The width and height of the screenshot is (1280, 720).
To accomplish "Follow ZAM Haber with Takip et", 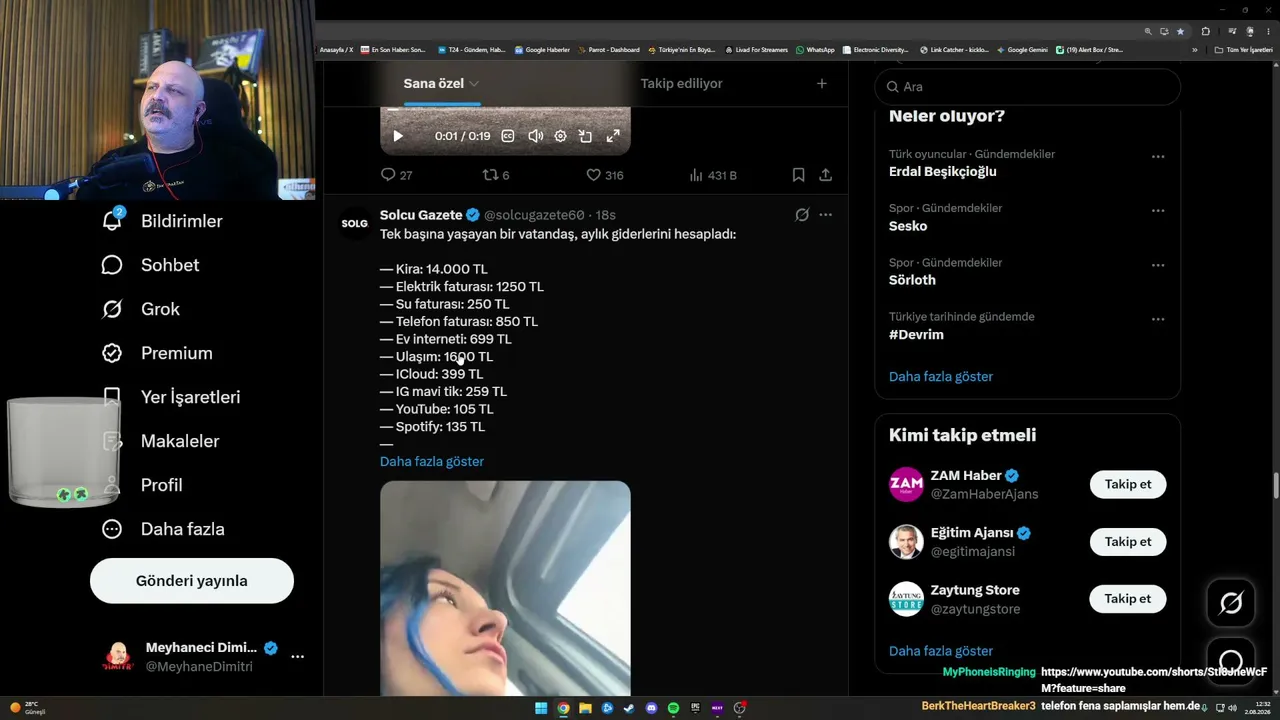I will (x=1128, y=484).
